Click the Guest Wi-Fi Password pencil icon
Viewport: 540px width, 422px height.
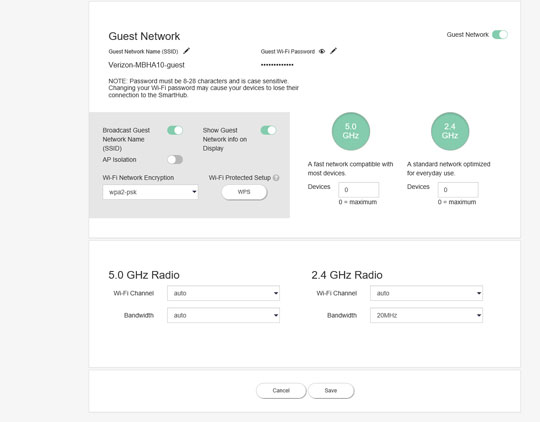(333, 51)
